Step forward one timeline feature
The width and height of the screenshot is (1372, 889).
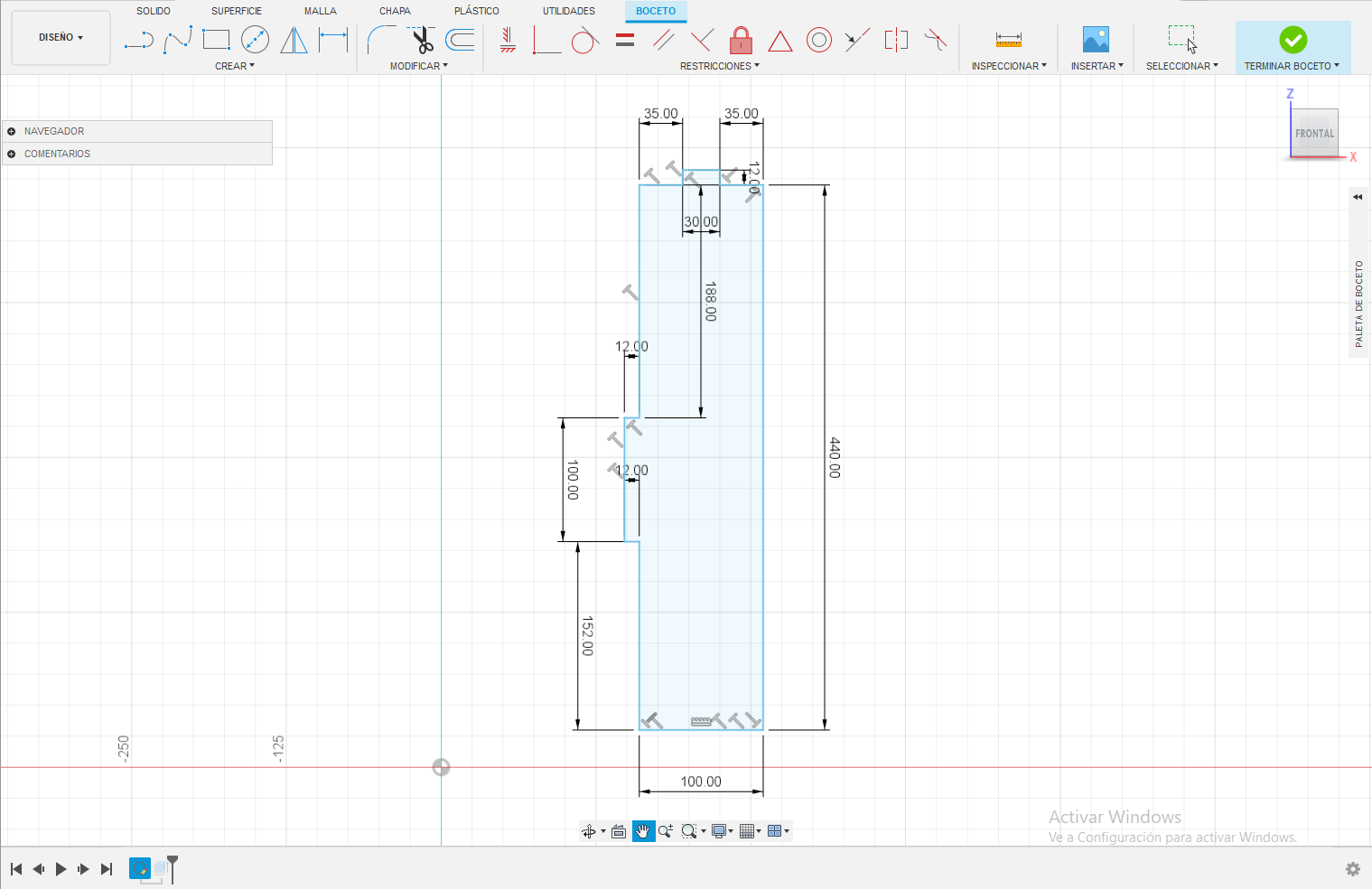click(x=83, y=869)
